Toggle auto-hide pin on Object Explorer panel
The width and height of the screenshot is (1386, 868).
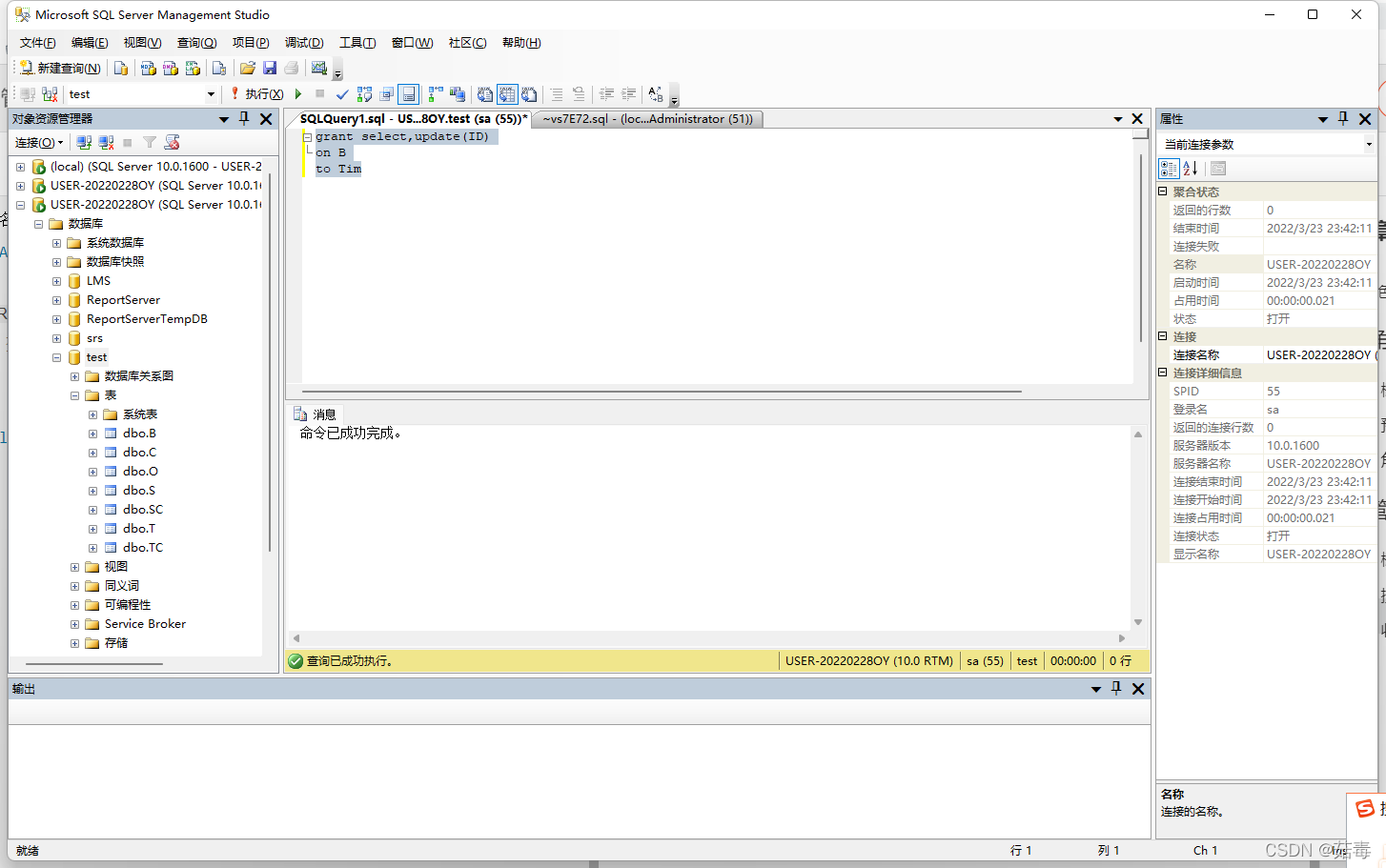click(x=244, y=118)
